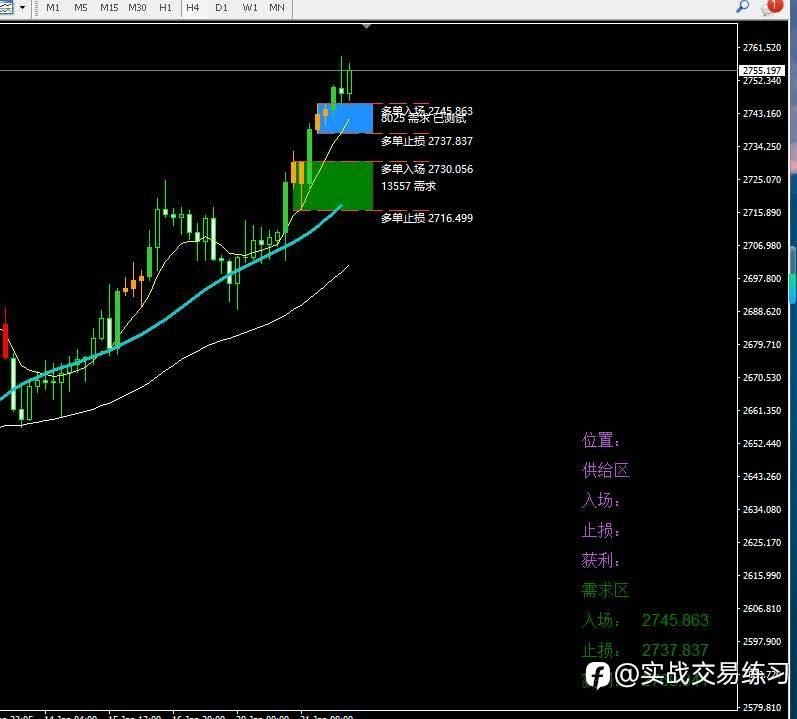Click the label 多单止损 2716.499

click(427, 218)
